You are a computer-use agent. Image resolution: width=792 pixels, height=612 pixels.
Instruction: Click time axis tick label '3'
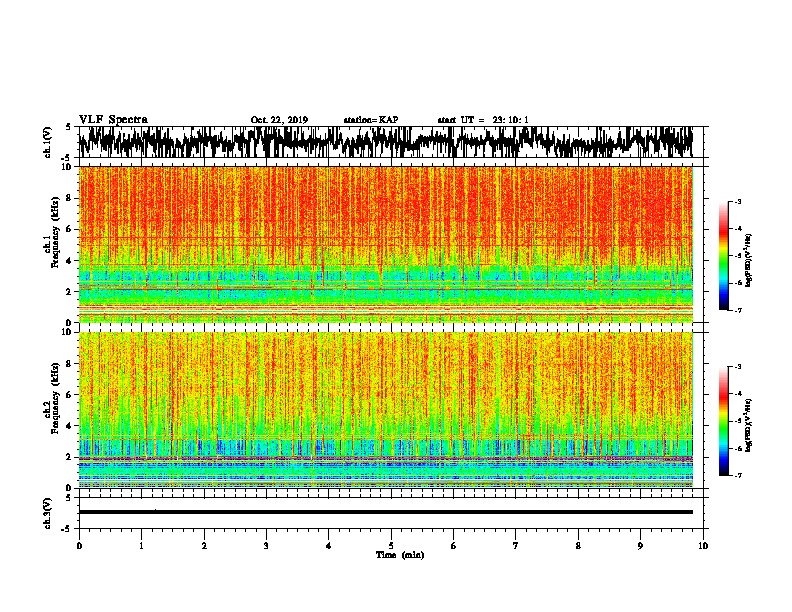[266, 546]
